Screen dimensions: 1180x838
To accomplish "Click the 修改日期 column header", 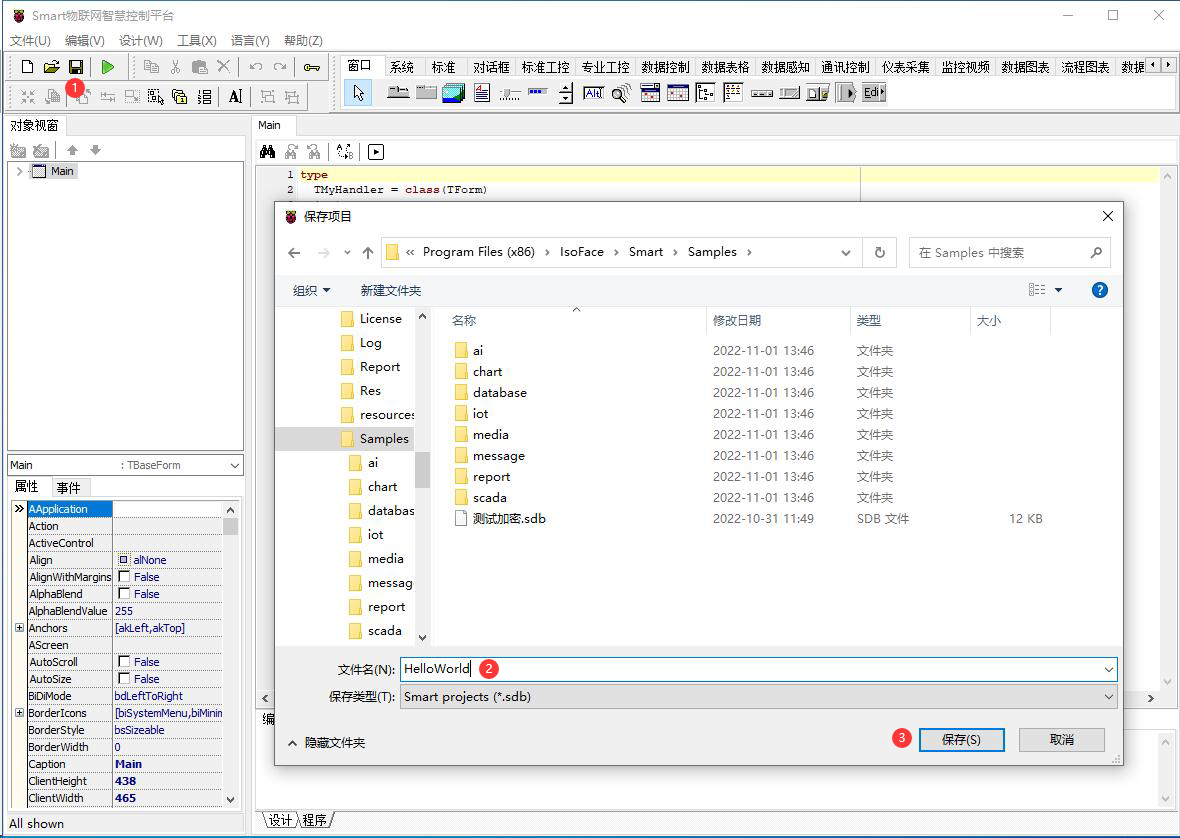I will coord(737,320).
